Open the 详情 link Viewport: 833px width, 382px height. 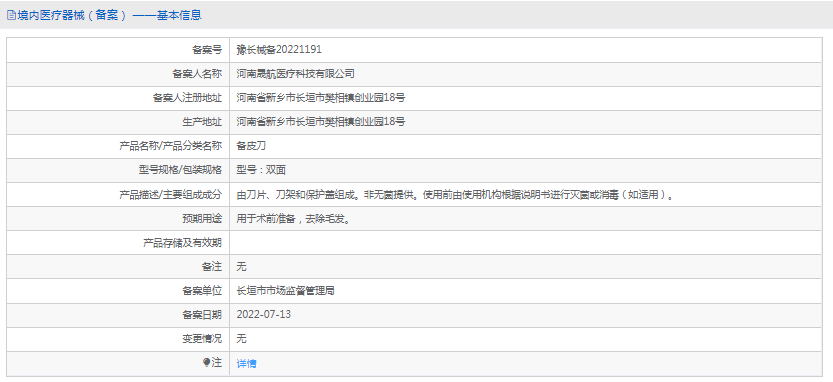246,363
